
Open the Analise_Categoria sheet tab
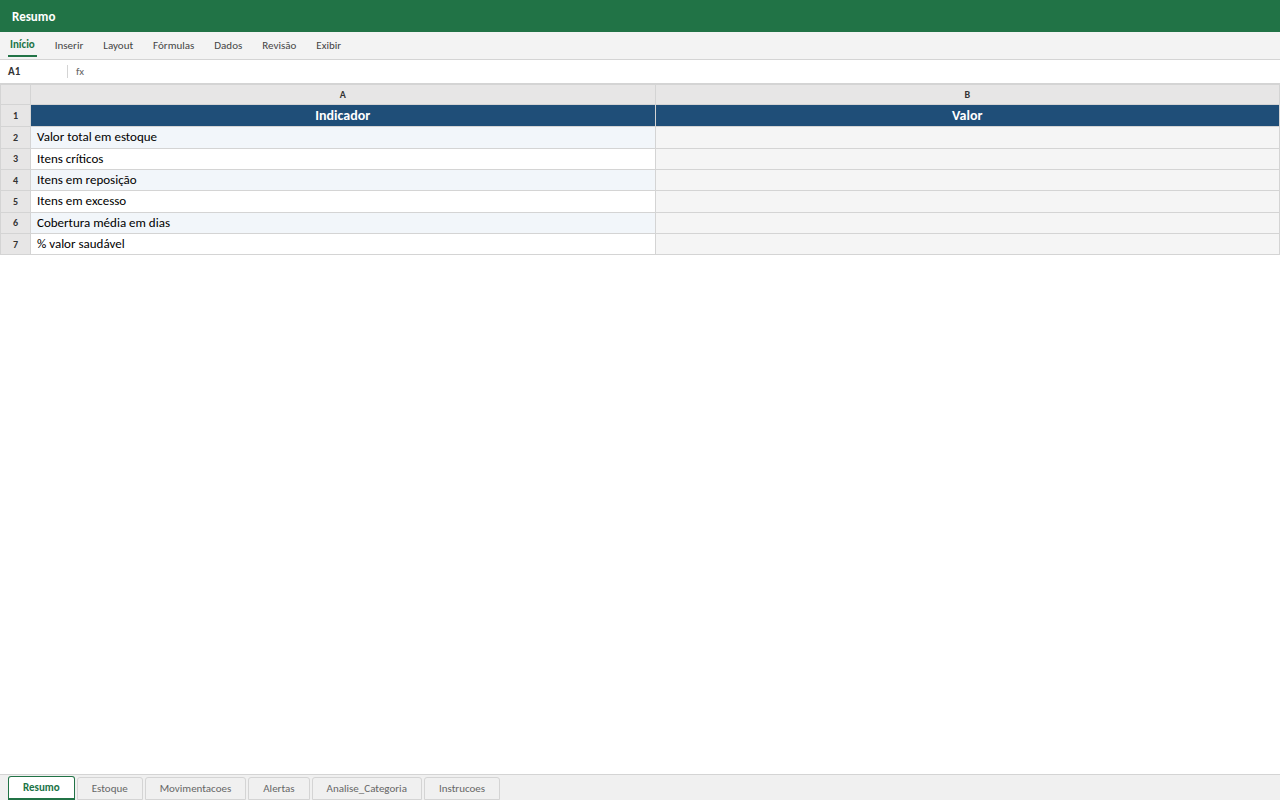click(x=367, y=789)
